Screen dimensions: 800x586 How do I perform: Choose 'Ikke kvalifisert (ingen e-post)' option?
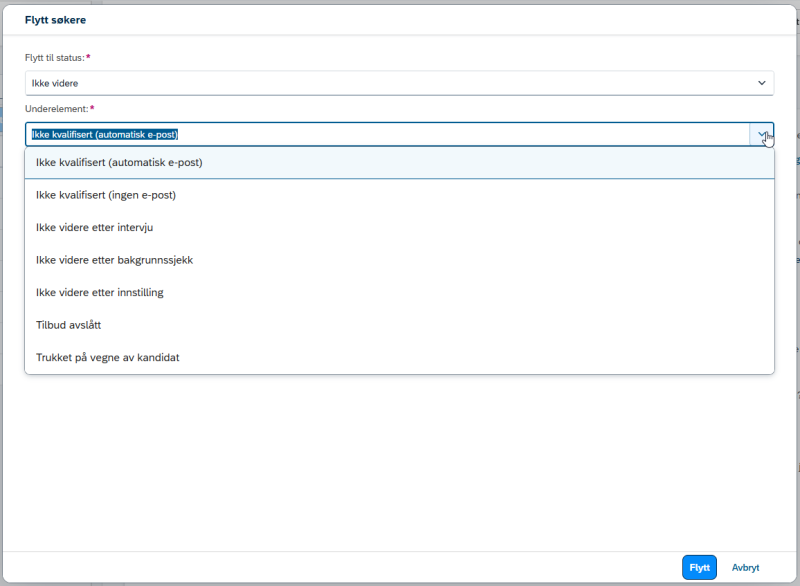click(399, 195)
